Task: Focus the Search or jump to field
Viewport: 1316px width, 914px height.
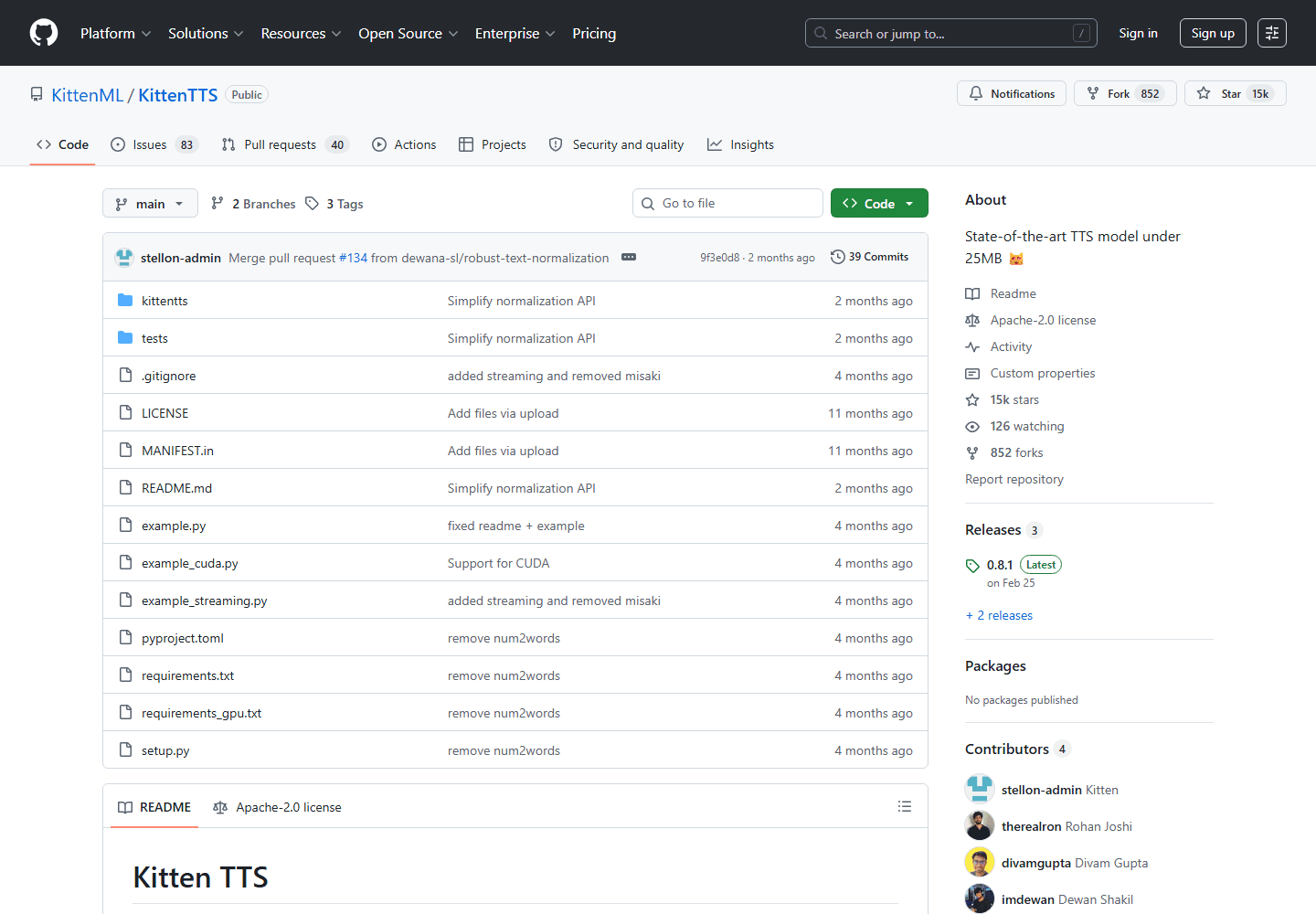Action: (950, 33)
